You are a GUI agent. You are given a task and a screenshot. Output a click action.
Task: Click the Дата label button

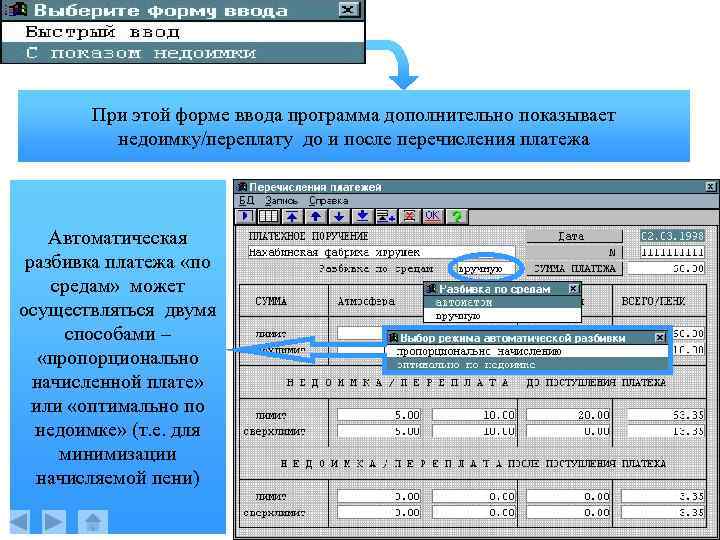point(574,236)
